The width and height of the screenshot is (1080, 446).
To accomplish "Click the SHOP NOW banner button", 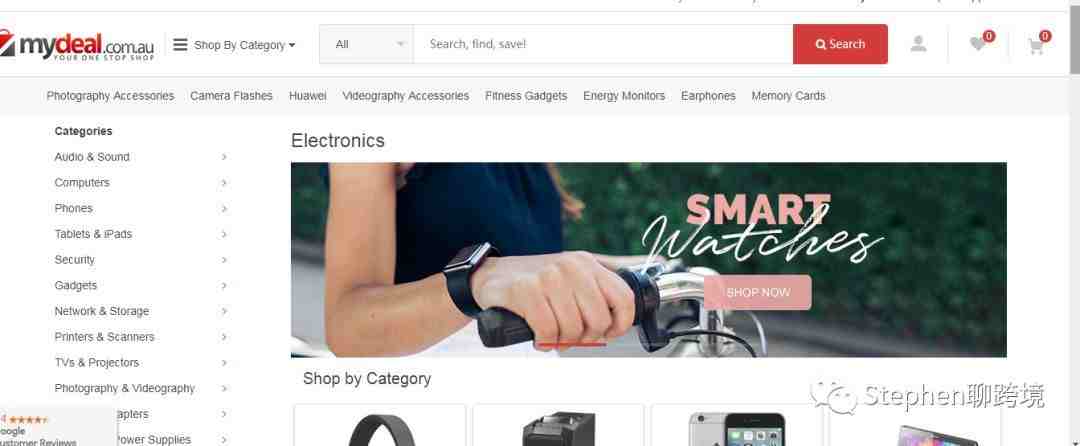I will tap(758, 293).
